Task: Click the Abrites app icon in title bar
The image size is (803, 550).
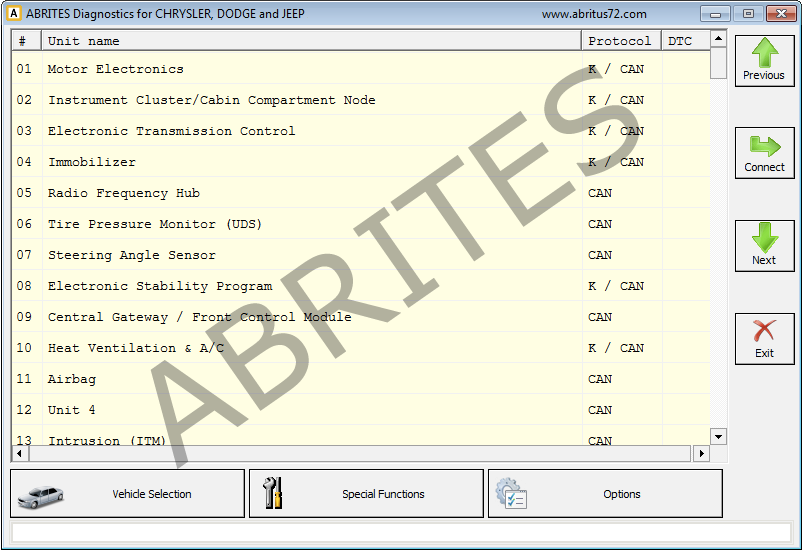Action: click(x=14, y=14)
